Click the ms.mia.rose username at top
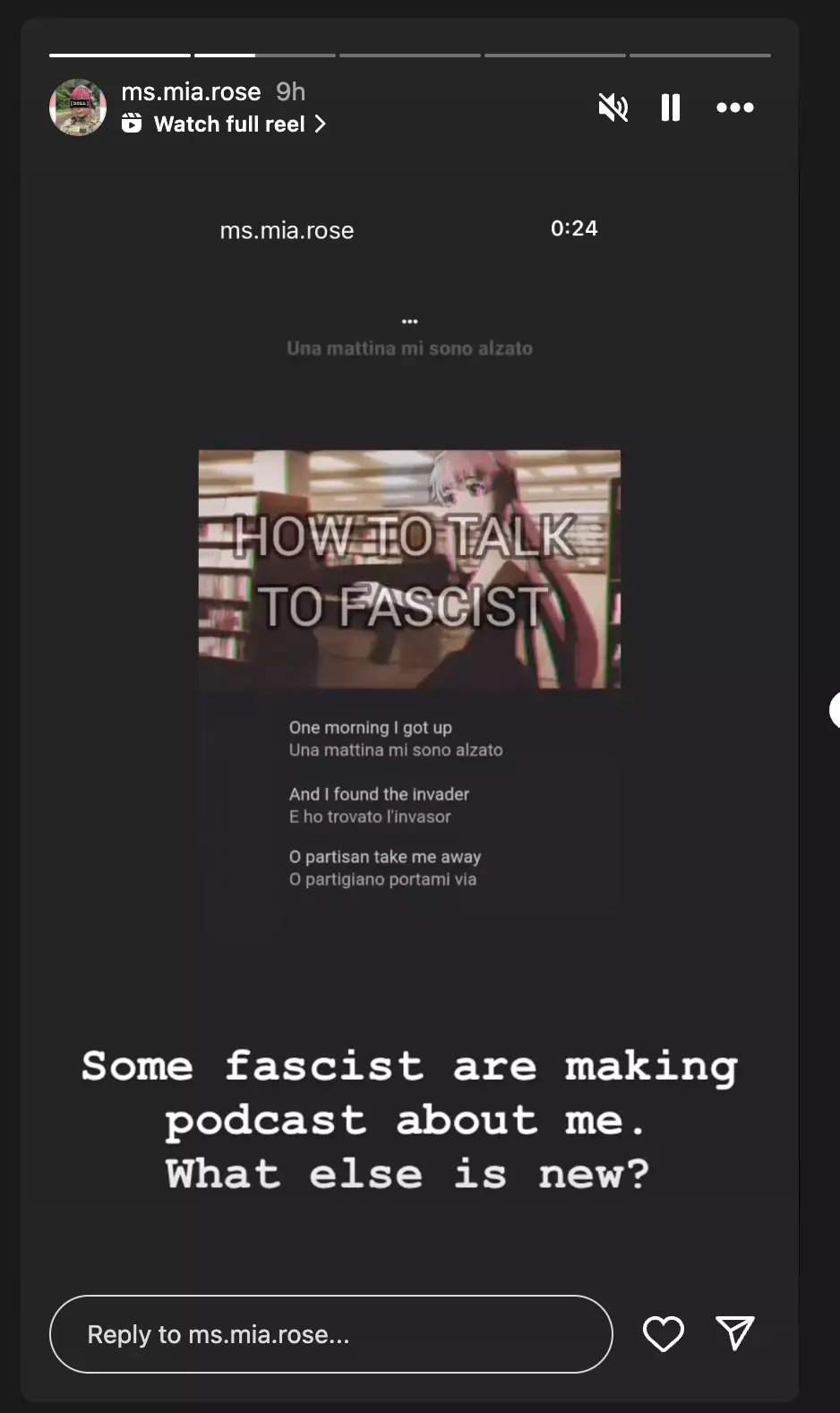 (191, 91)
